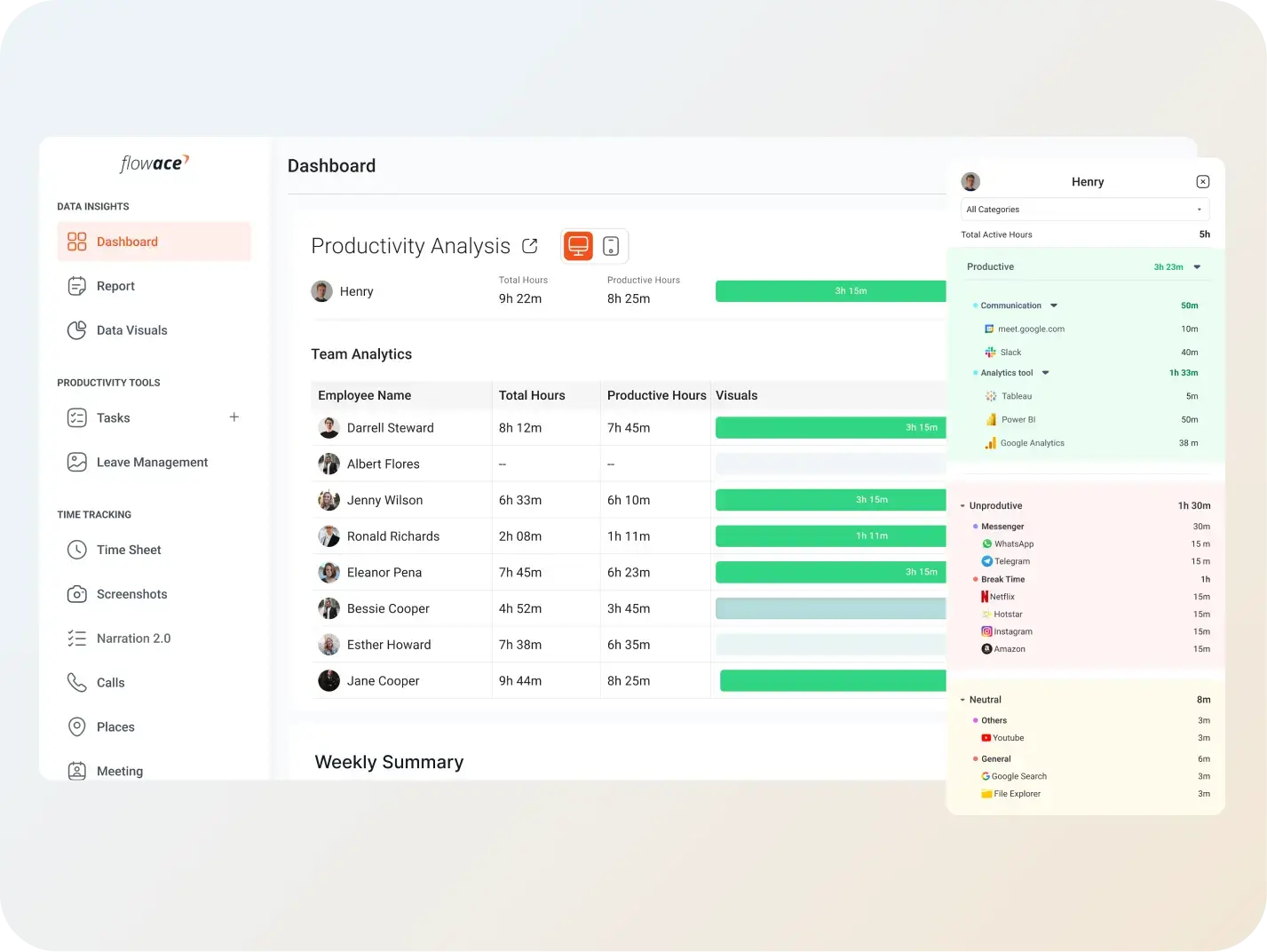Image resolution: width=1267 pixels, height=952 pixels.
Task: Click the Leave Management icon
Action: pos(77,462)
